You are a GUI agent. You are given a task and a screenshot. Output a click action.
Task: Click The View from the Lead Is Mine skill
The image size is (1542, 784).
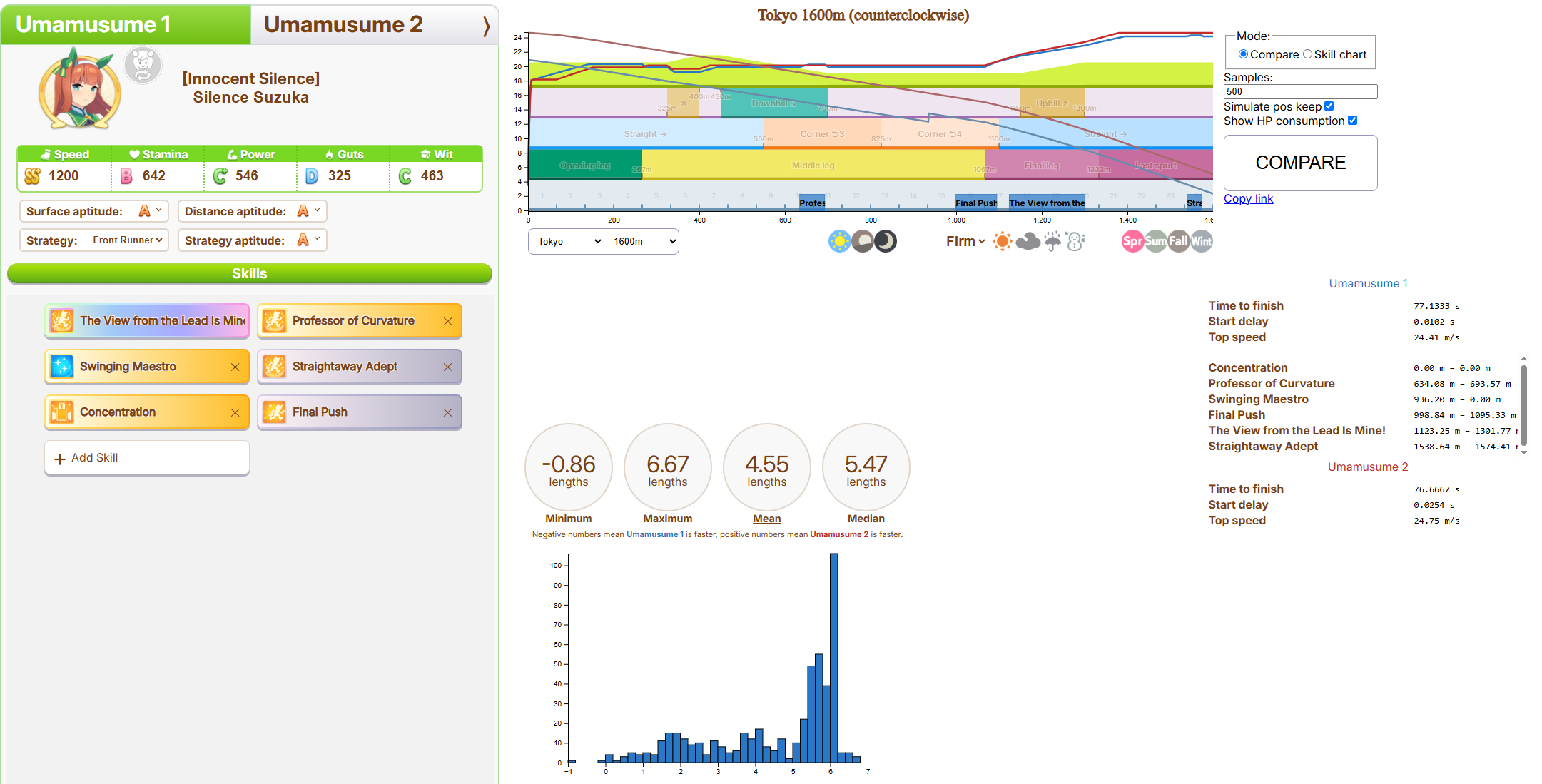tap(147, 321)
